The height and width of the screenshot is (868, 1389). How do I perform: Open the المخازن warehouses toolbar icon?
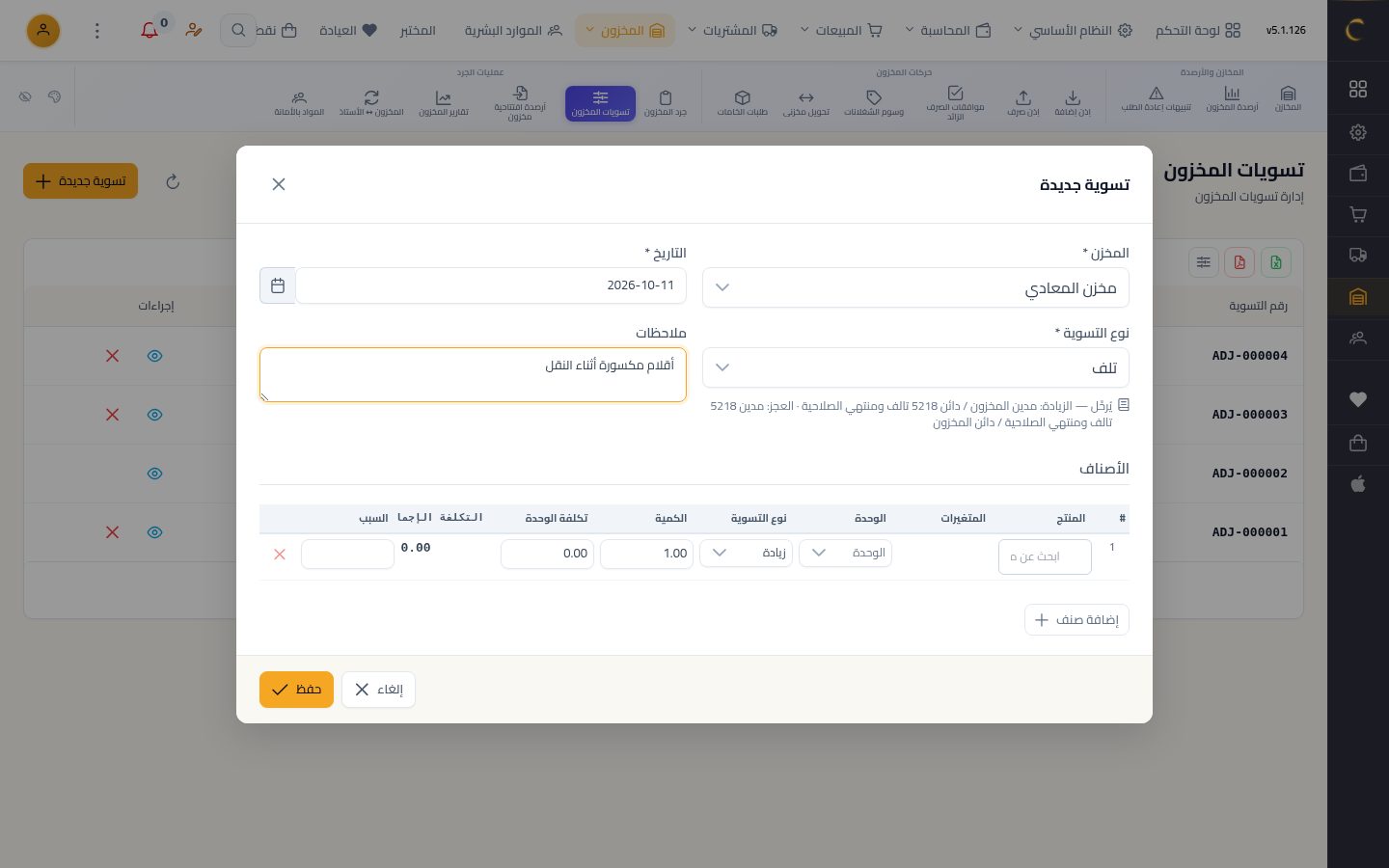[x=1288, y=98]
